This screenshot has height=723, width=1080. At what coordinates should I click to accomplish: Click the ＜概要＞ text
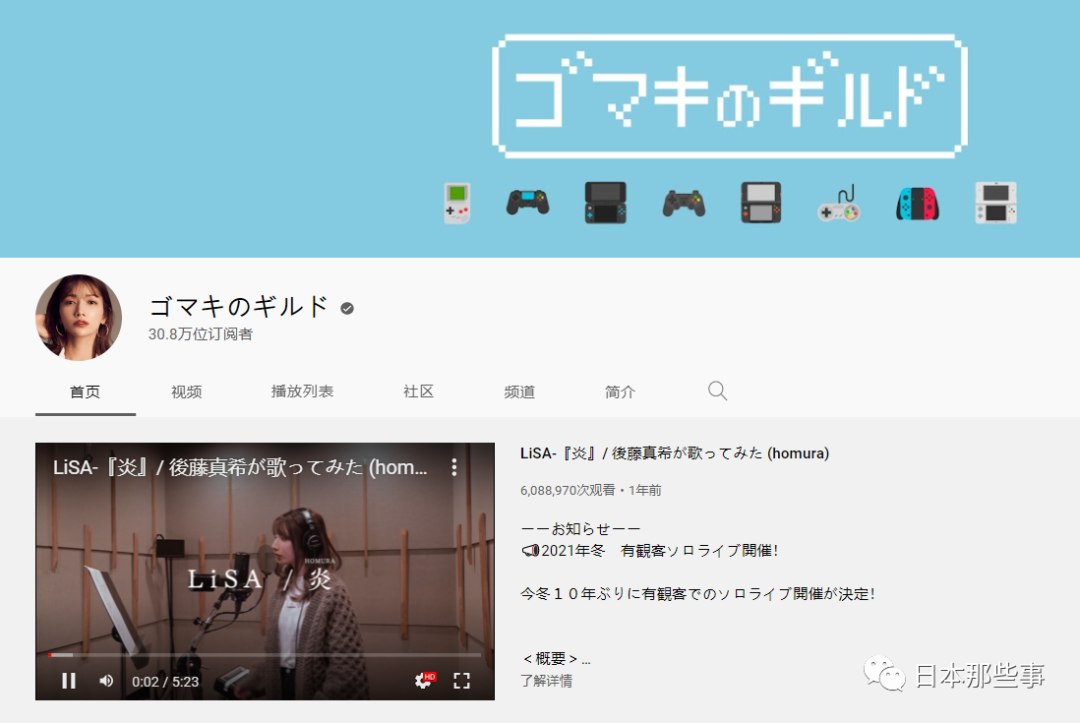point(550,659)
